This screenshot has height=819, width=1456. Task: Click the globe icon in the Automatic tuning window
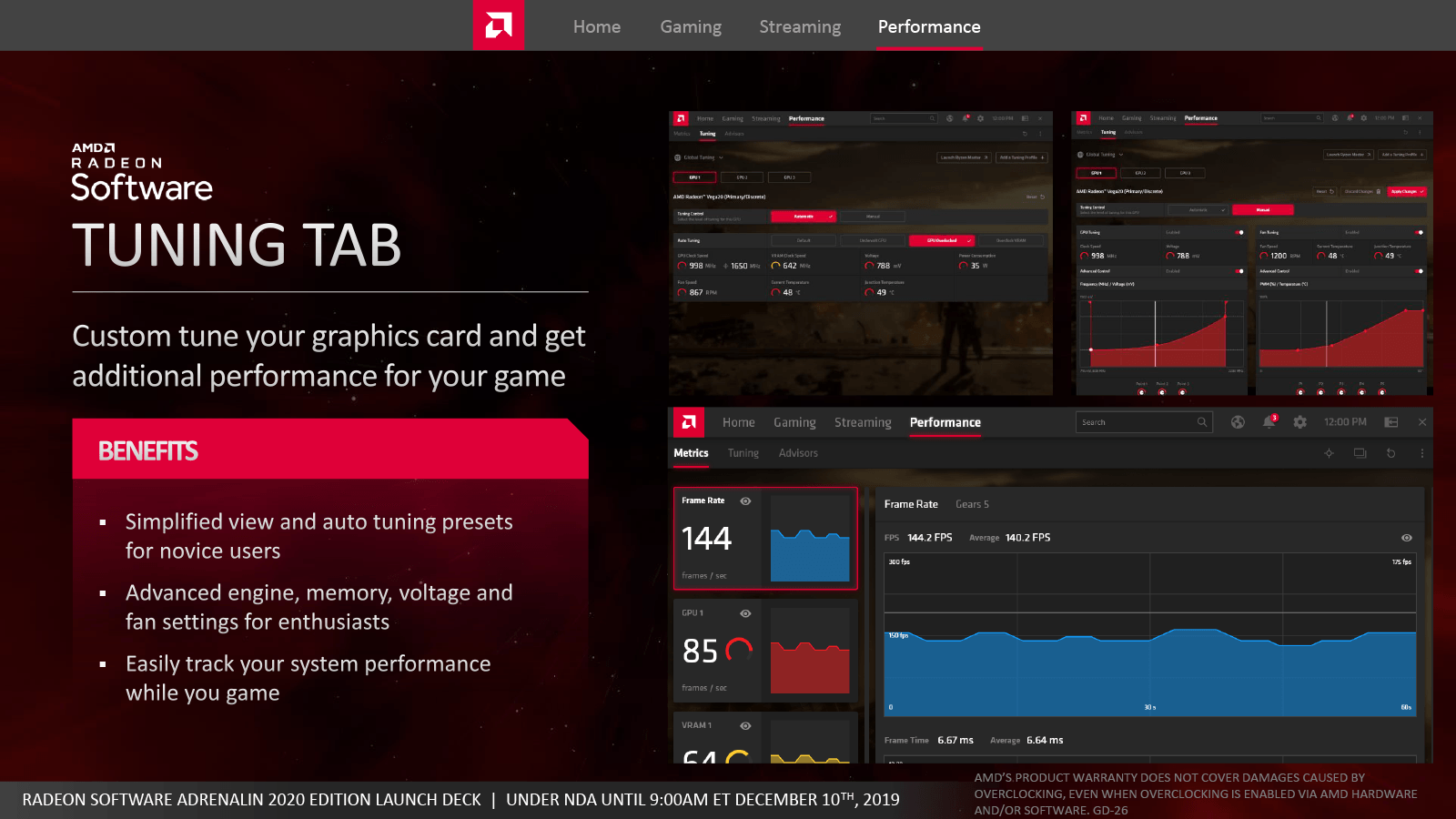coord(950,118)
